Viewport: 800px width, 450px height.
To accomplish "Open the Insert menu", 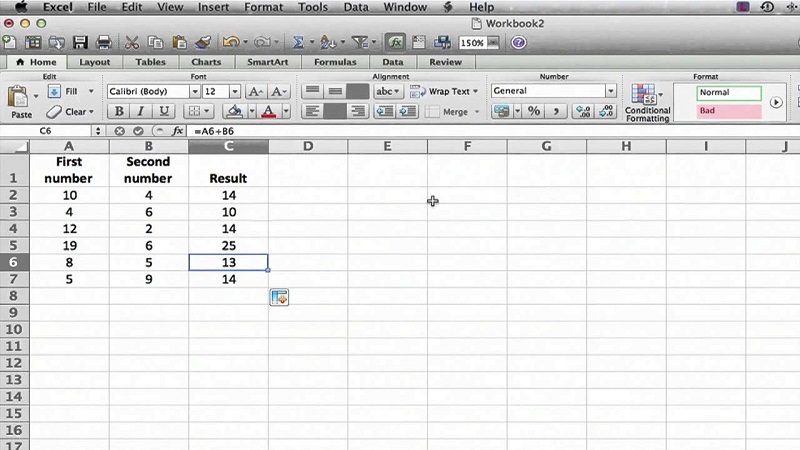I will pos(213,7).
